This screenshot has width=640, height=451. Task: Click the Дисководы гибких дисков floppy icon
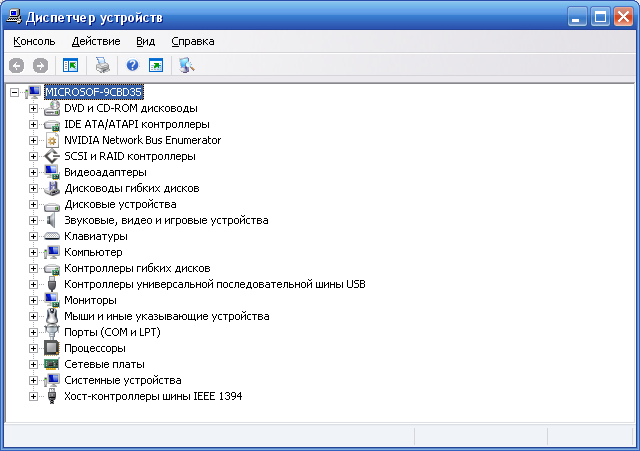pos(52,188)
